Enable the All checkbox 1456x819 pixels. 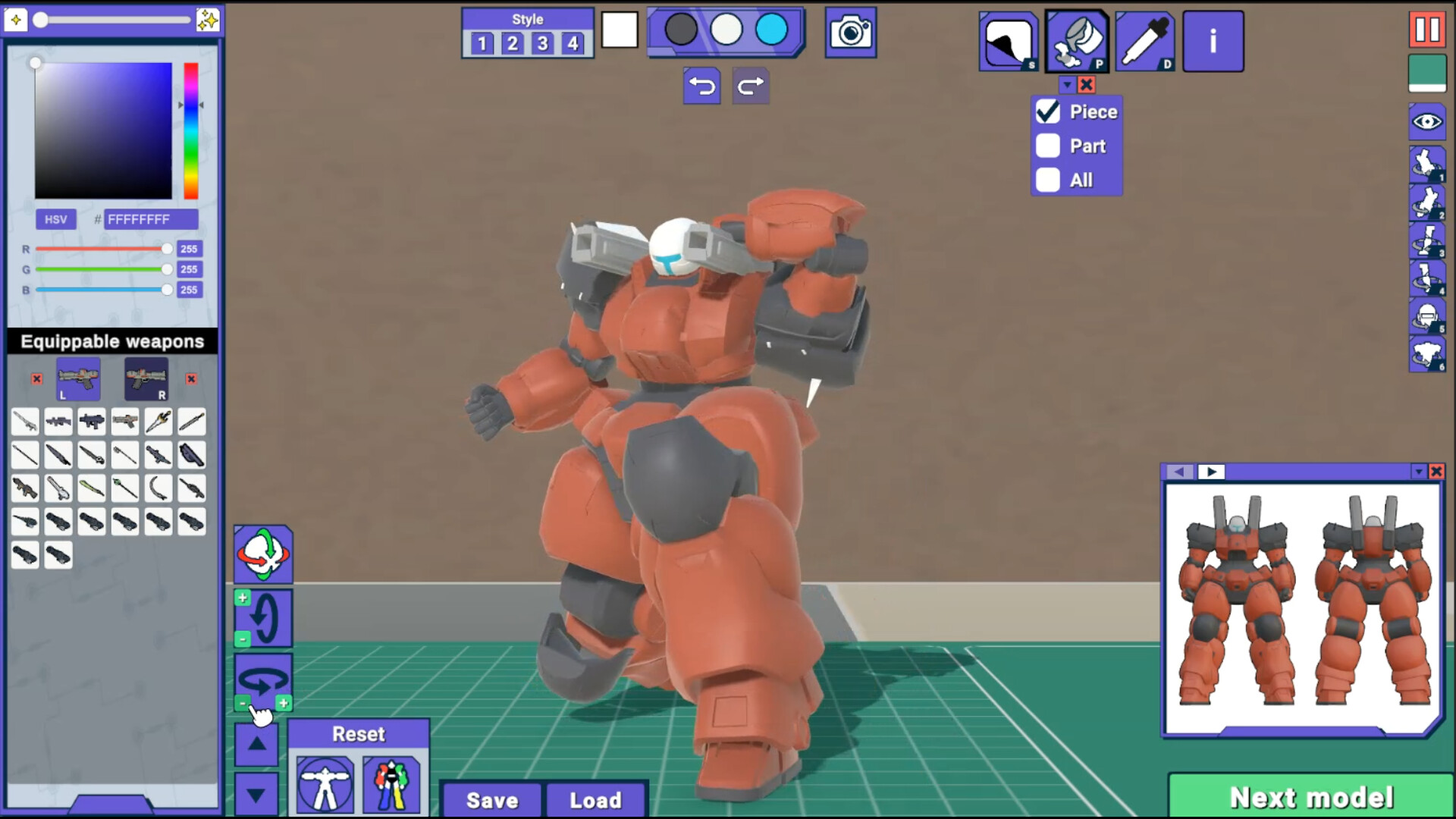(x=1048, y=180)
